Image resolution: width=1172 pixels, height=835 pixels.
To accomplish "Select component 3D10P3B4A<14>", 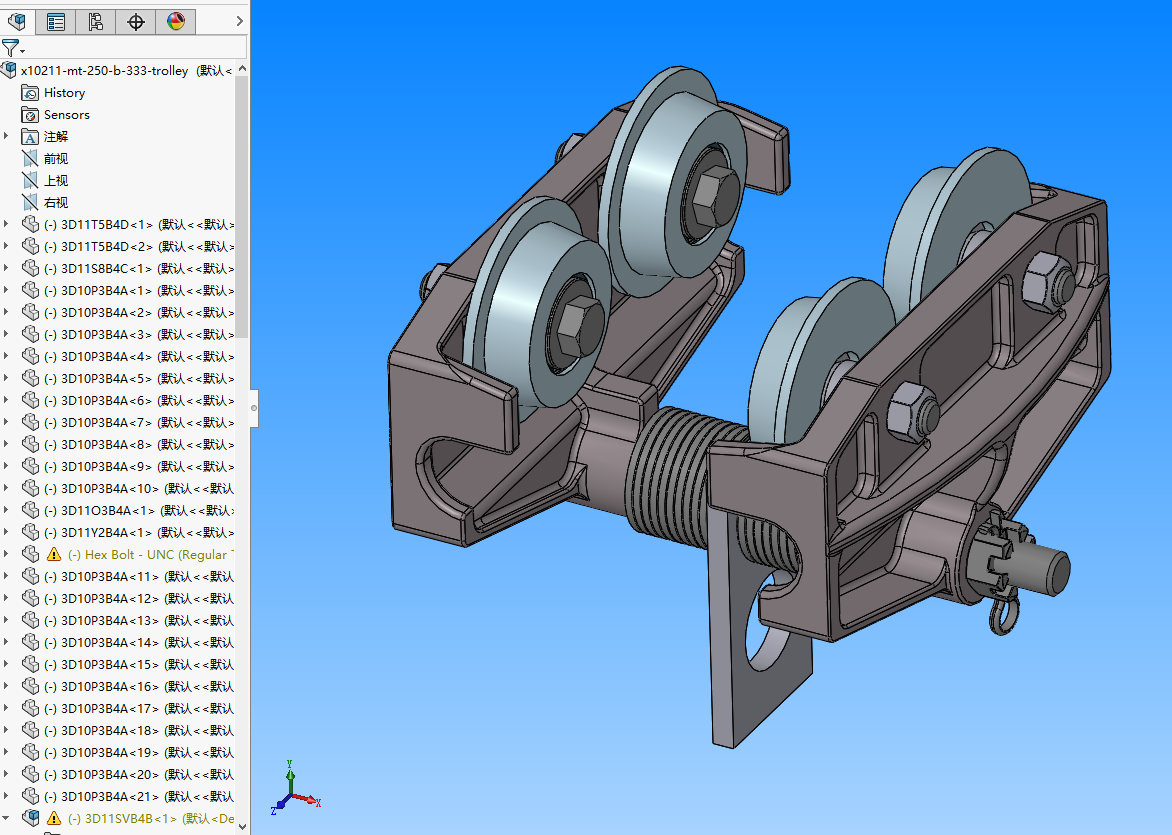I will (138, 642).
